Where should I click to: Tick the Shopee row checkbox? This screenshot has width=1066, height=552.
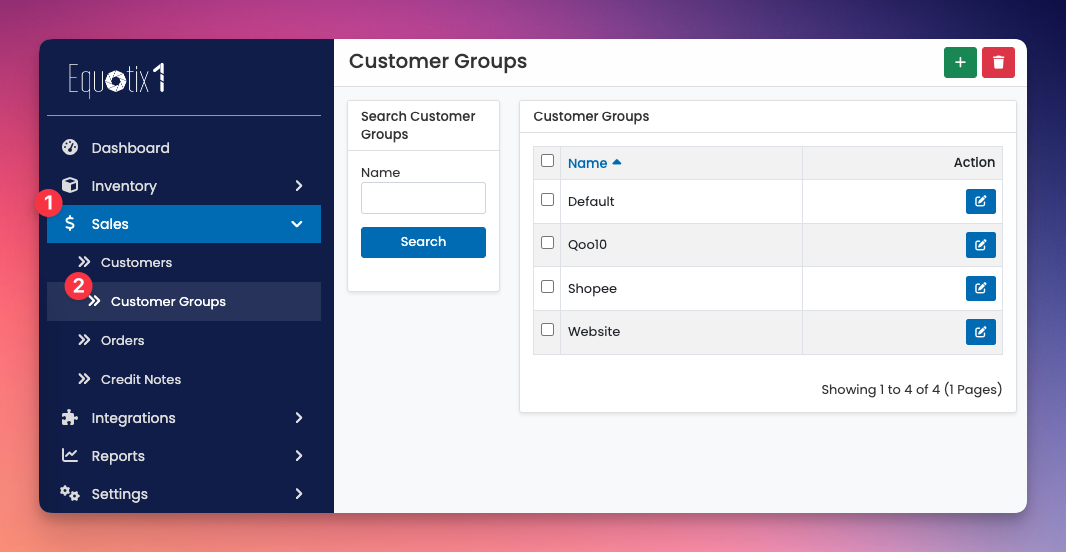(x=547, y=287)
